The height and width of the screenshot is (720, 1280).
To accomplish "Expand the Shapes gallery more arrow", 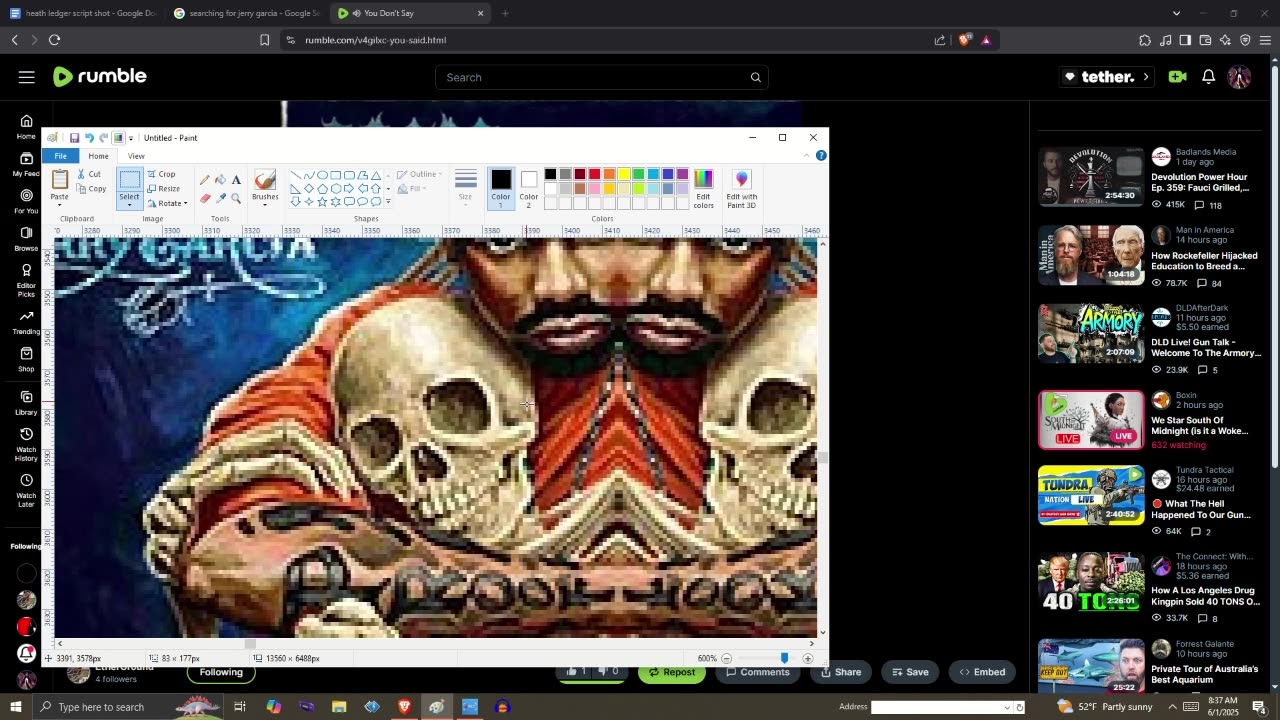I will click(388, 202).
